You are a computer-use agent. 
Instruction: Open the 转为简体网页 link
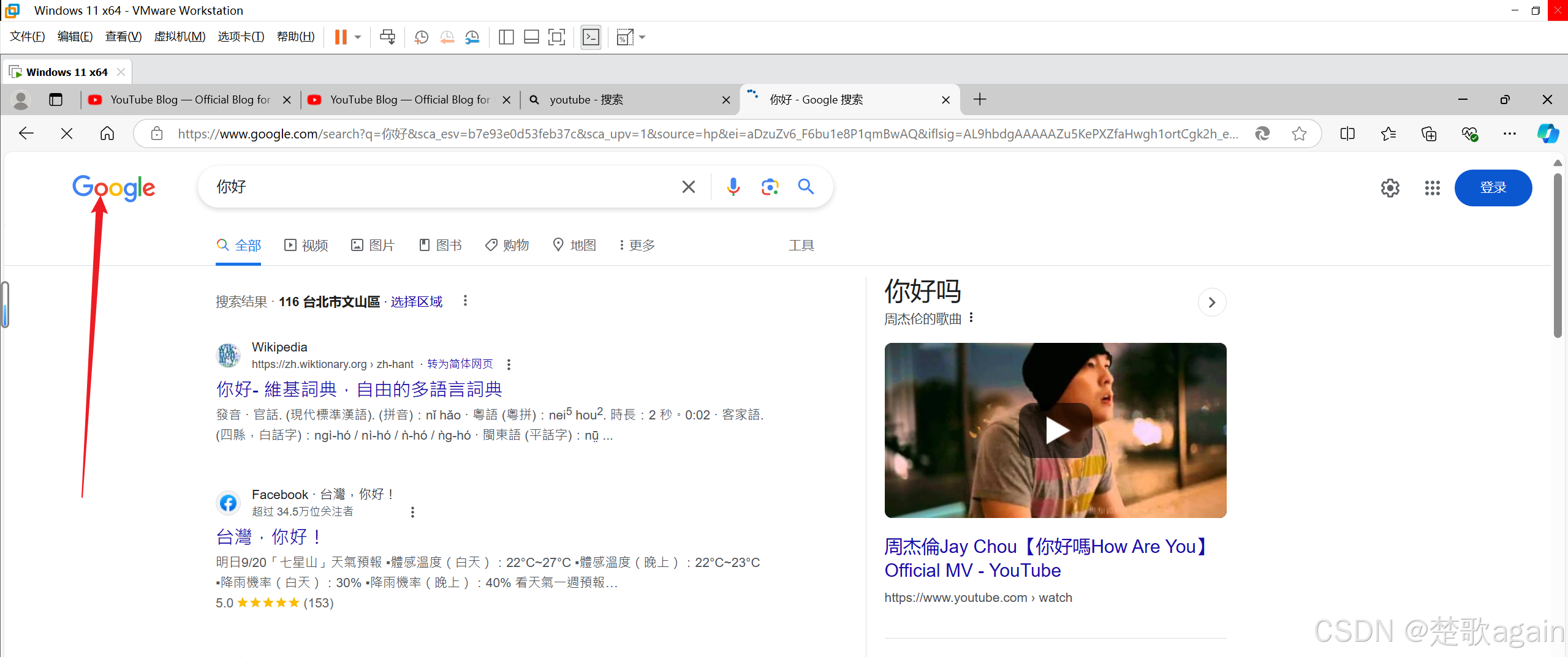point(460,364)
